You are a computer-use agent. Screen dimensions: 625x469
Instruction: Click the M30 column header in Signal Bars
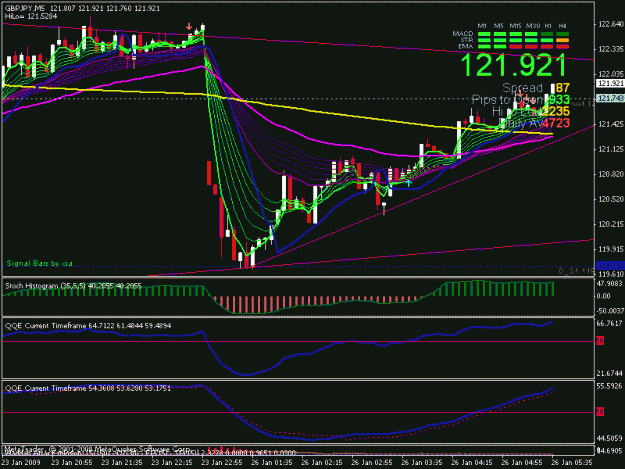pyautogui.click(x=533, y=26)
